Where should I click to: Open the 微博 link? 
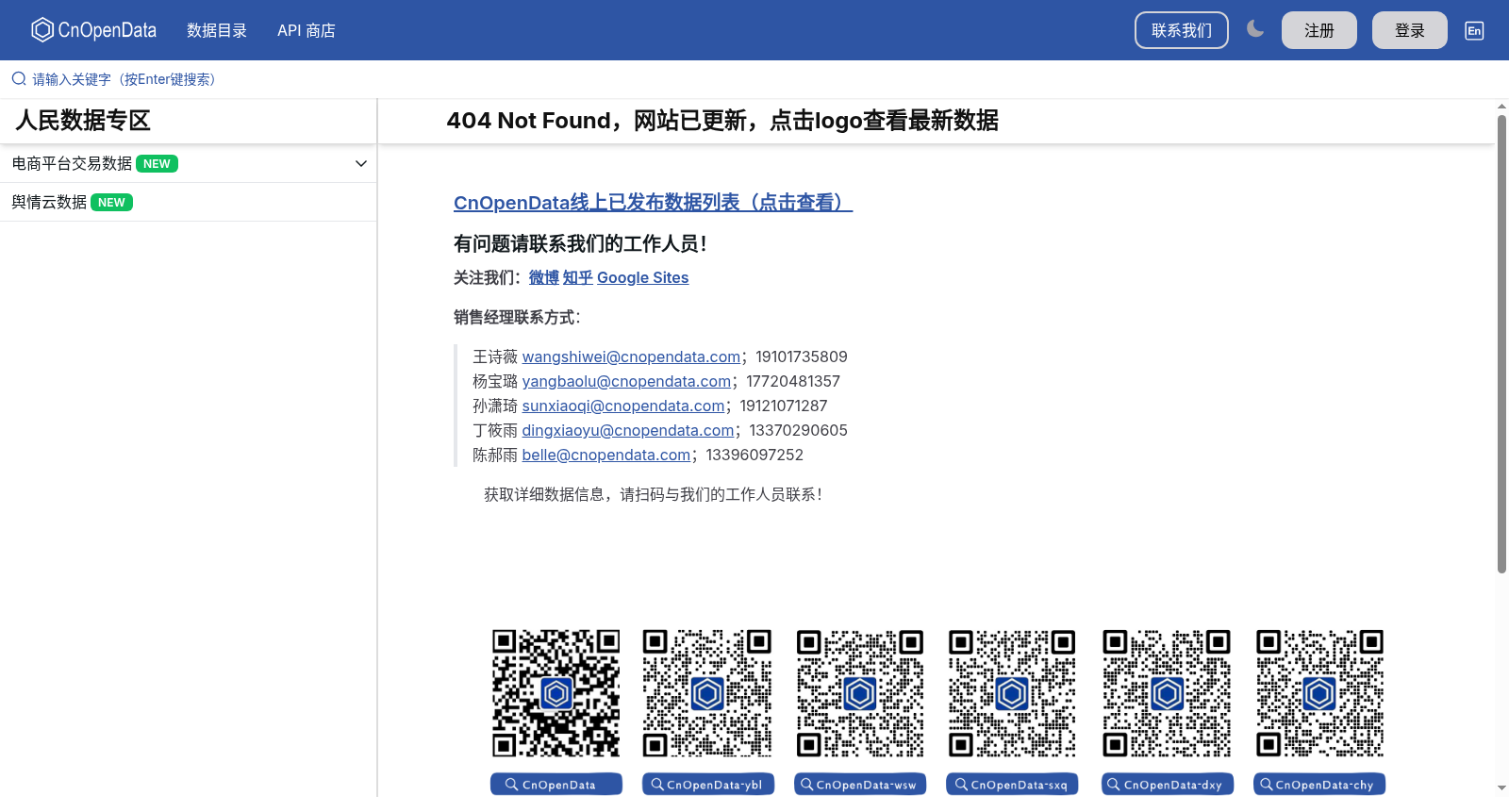(x=544, y=277)
